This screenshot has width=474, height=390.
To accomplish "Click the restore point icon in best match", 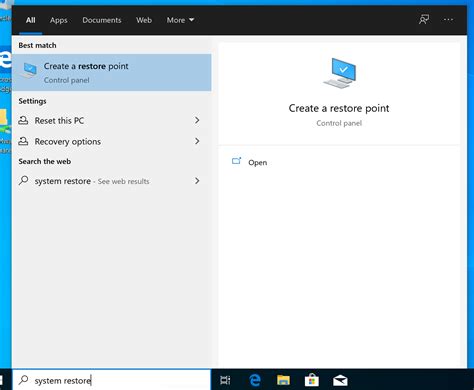I will pyautogui.click(x=29, y=71).
